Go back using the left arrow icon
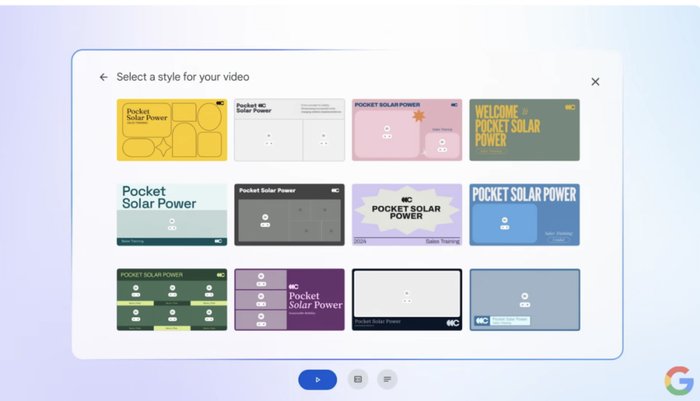 click(104, 77)
